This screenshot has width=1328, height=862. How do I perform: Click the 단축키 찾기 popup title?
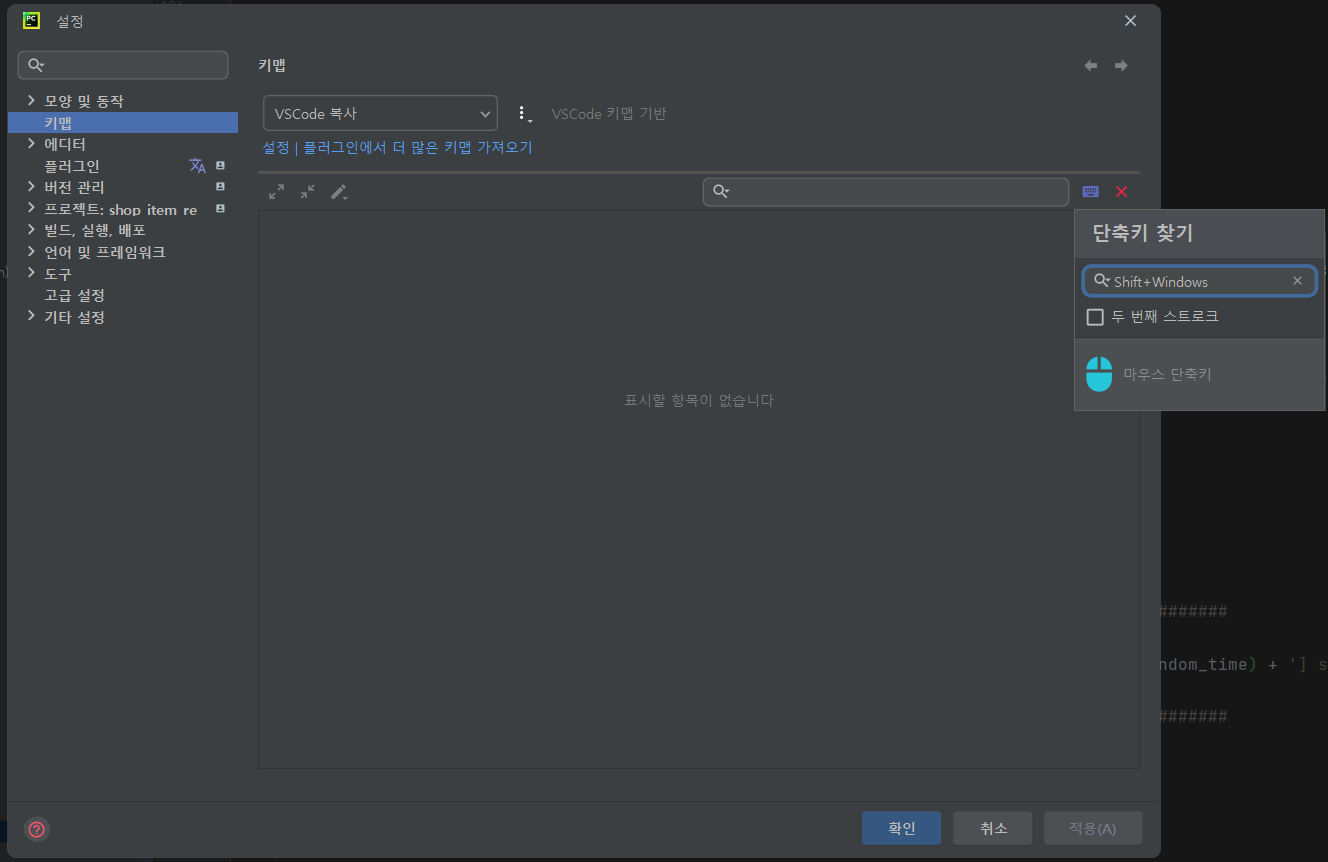click(x=1142, y=233)
